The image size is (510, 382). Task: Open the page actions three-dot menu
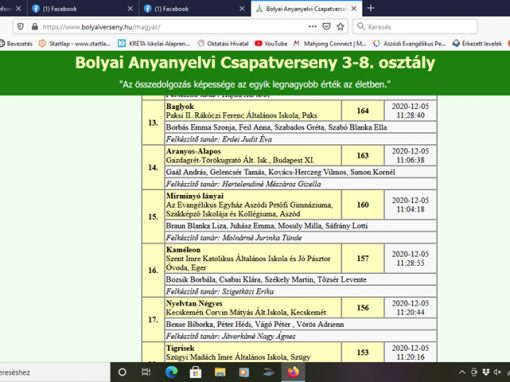pyautogui.click(x=312, y=27)
